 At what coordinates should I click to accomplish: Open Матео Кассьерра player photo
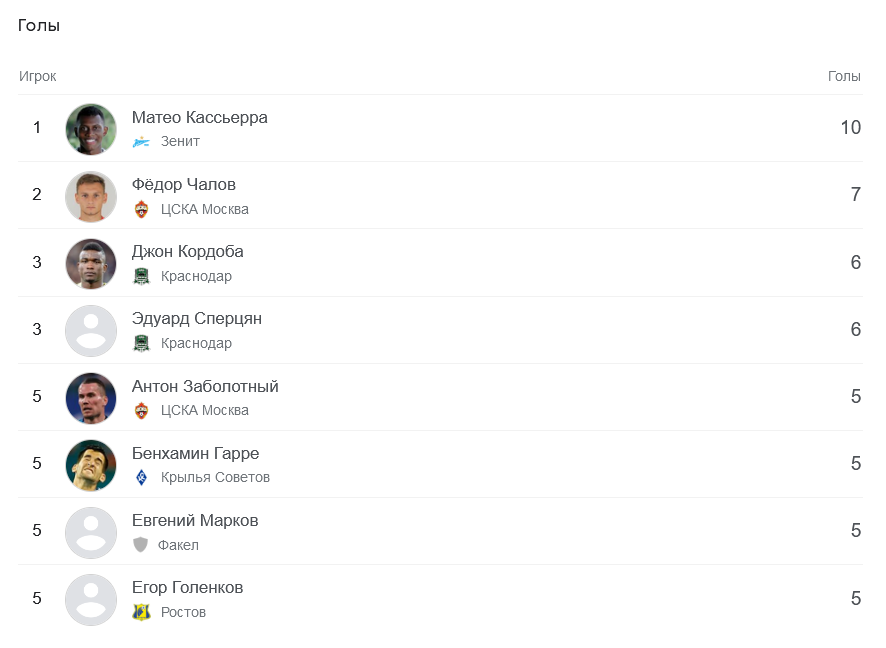(91, 129)
